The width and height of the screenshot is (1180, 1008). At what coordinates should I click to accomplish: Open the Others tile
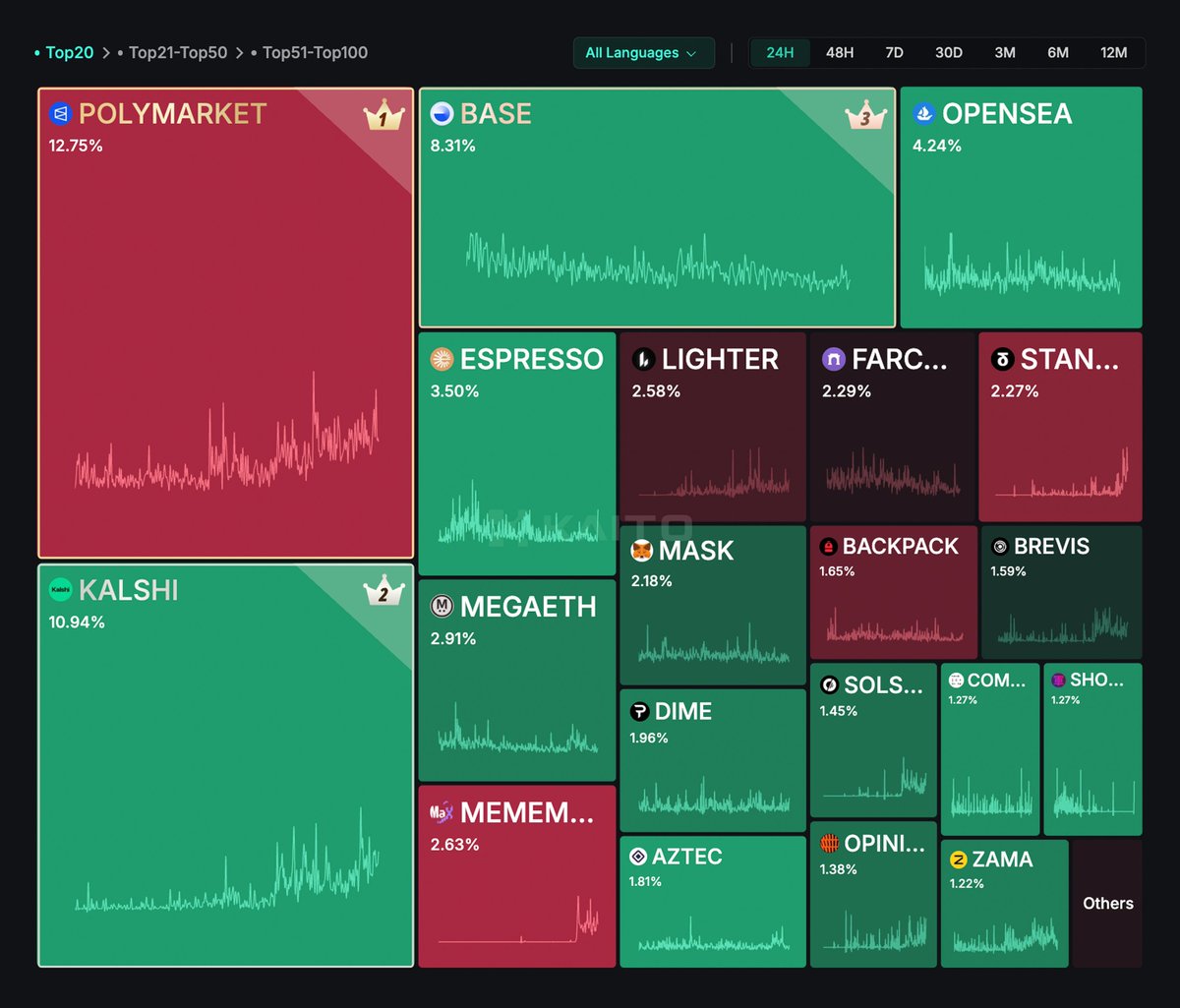(1108, 904)
